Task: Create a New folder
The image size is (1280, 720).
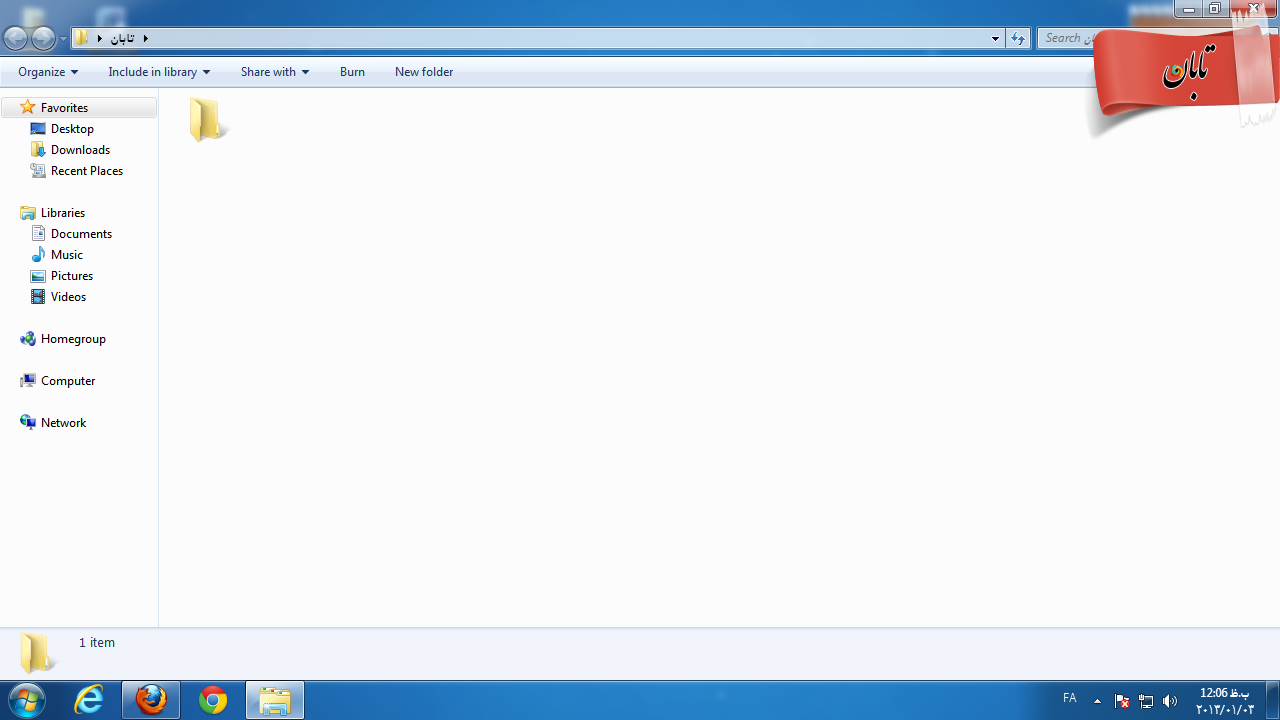Action: (x=424, y=72)
